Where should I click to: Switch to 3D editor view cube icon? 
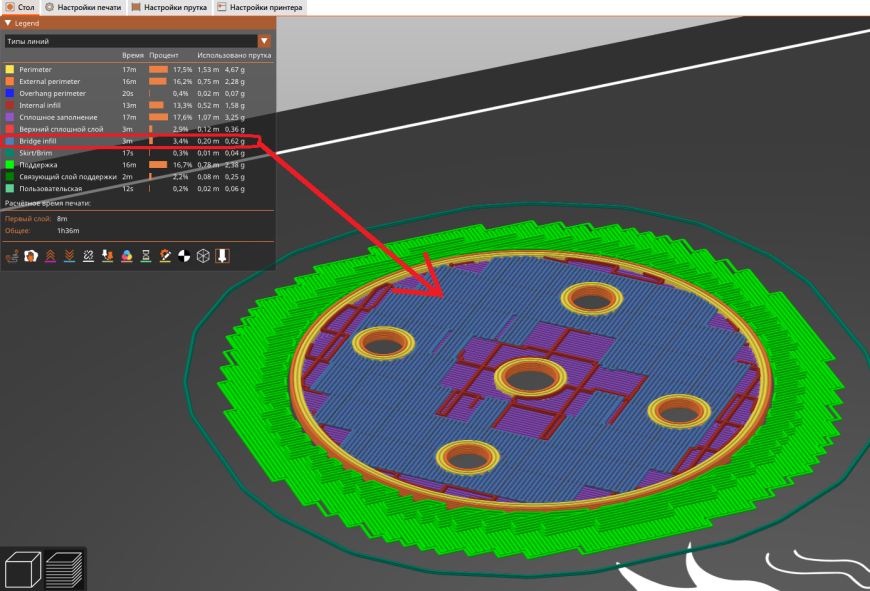[23, 569]
